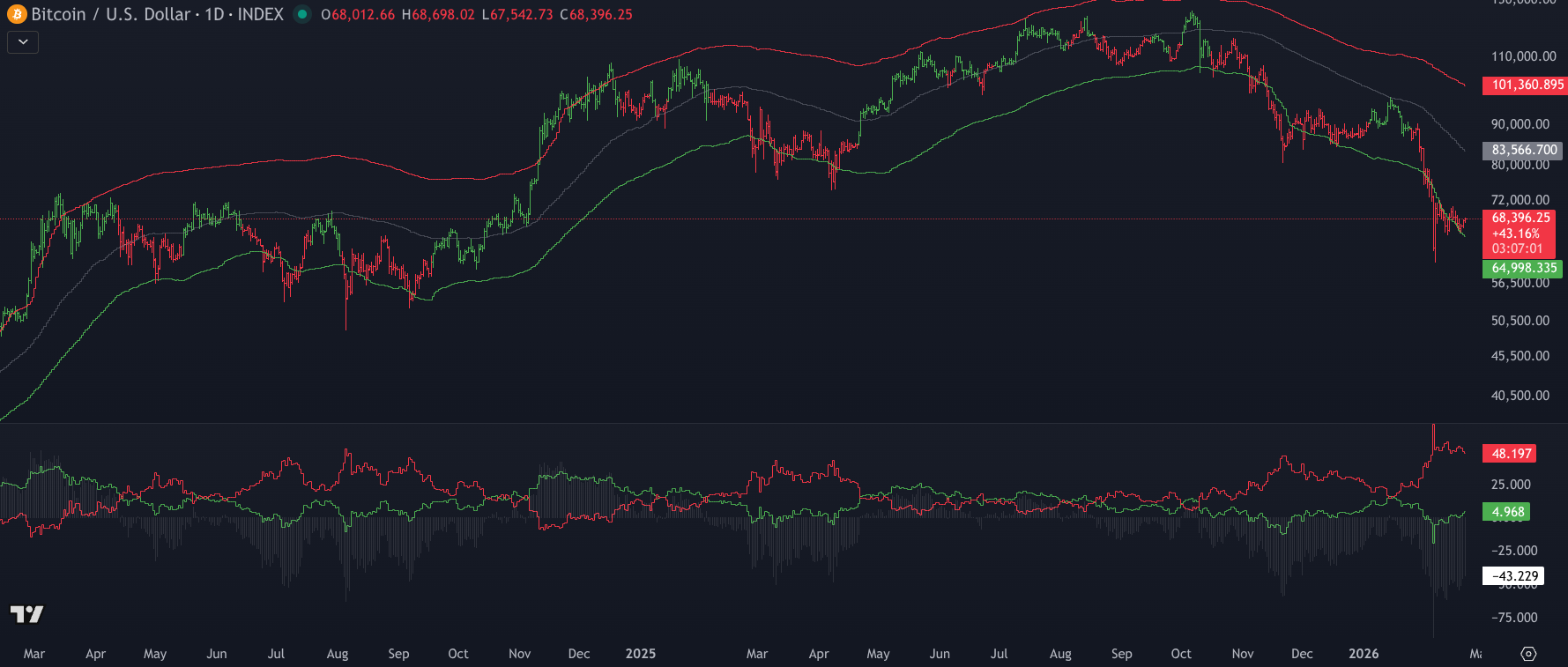
Task: Click the green 64,998.335 price label
Action: pyautogui.click(x=1524, y=268)
